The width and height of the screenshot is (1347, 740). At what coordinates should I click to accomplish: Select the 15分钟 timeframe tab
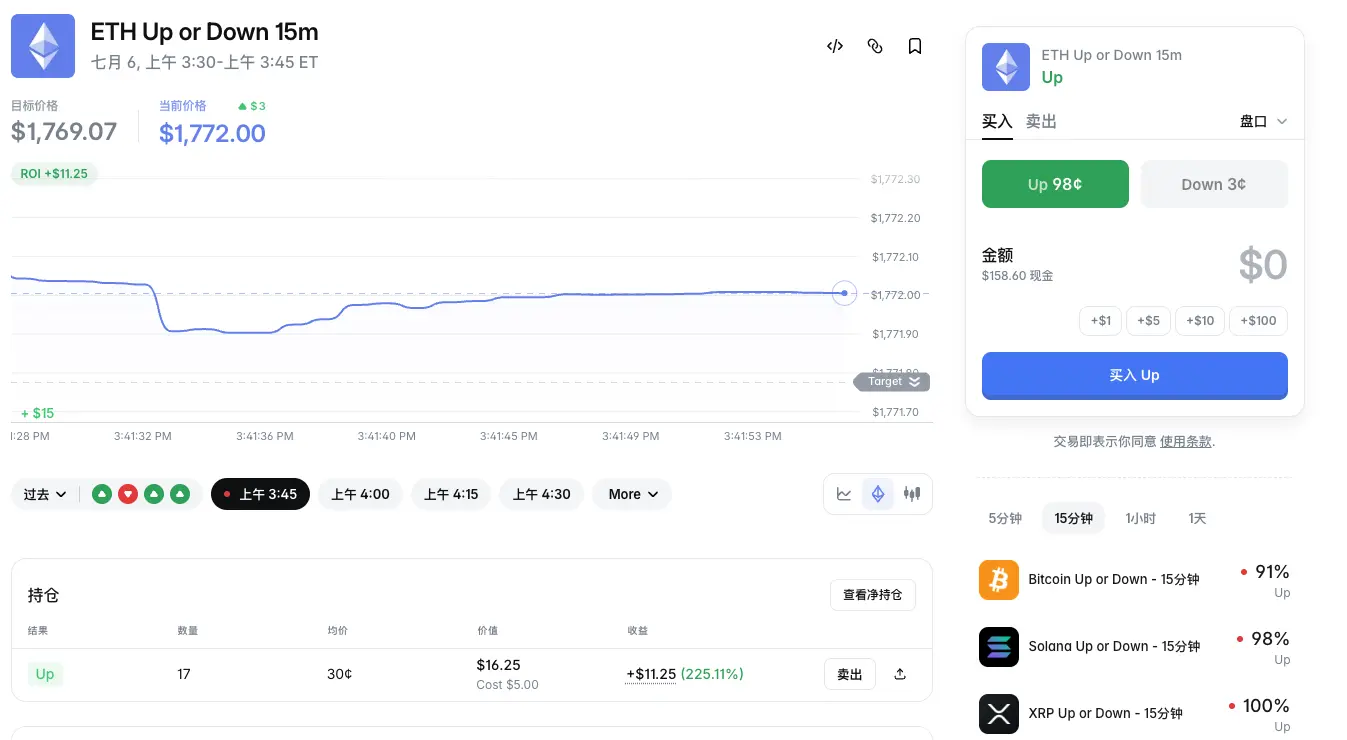(x=1073, y=518)
